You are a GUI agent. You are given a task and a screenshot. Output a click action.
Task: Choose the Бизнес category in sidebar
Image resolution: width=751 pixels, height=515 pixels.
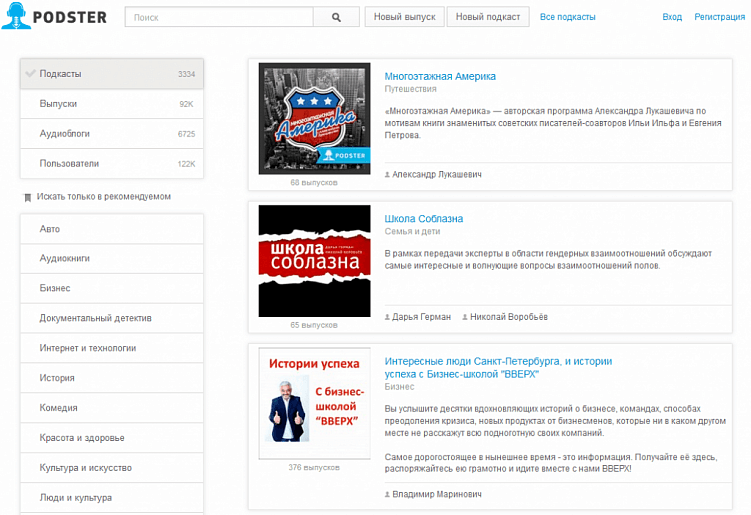pos(112,288)
